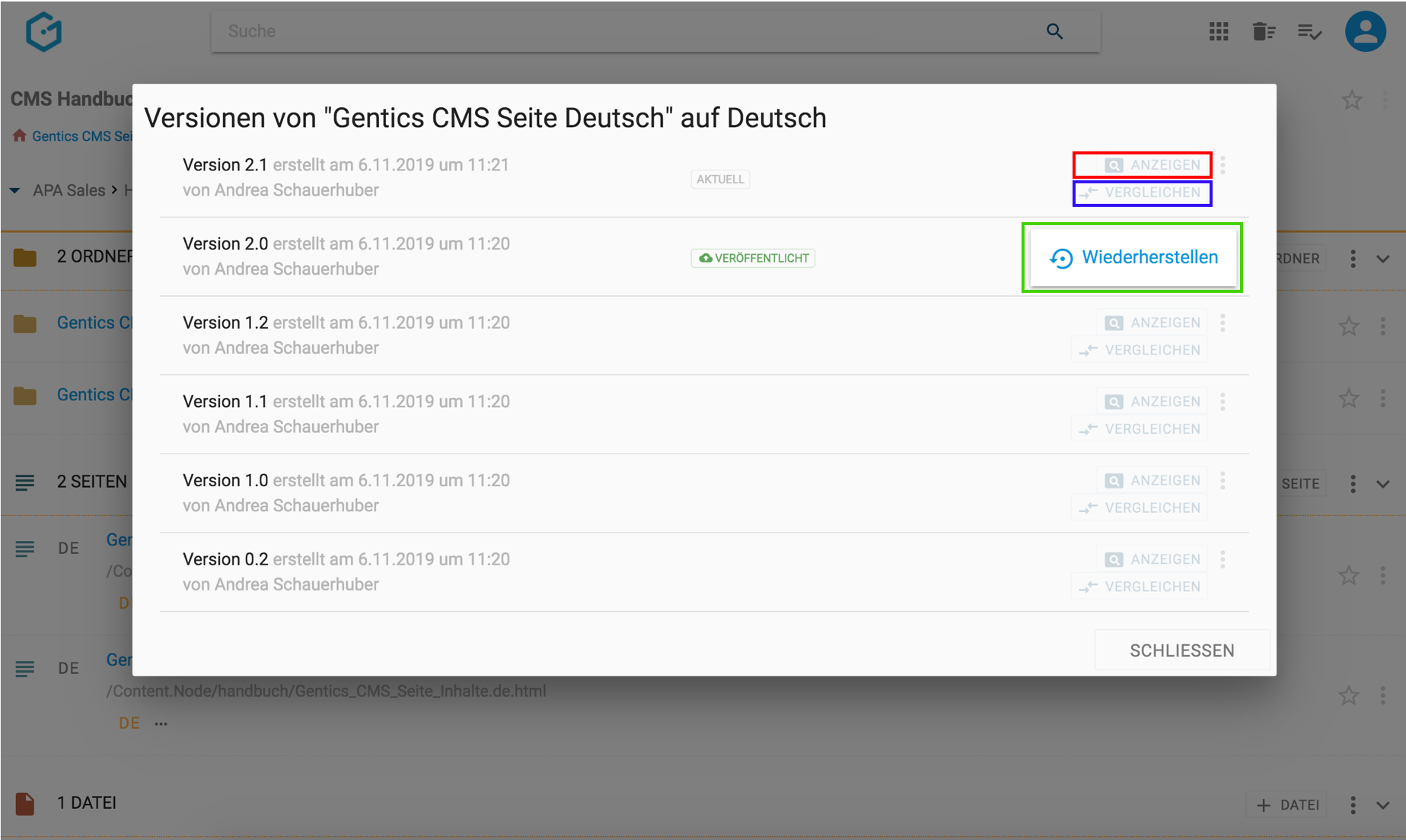Viewport: 1406px width, 840px height.
Task: Compare Version 0.2 via Vergleichen
Action: (1140, 587)
